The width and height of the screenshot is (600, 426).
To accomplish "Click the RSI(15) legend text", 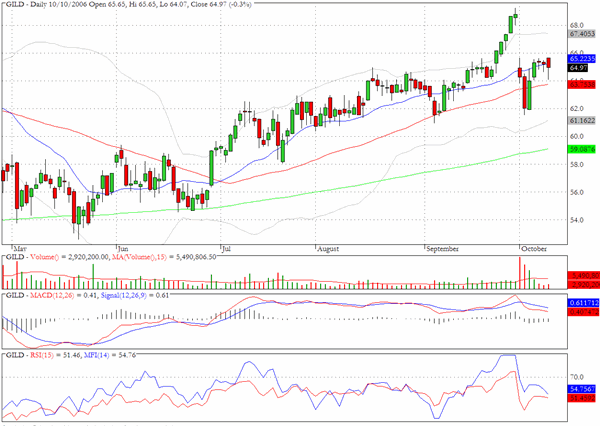I will click(42, 355).
